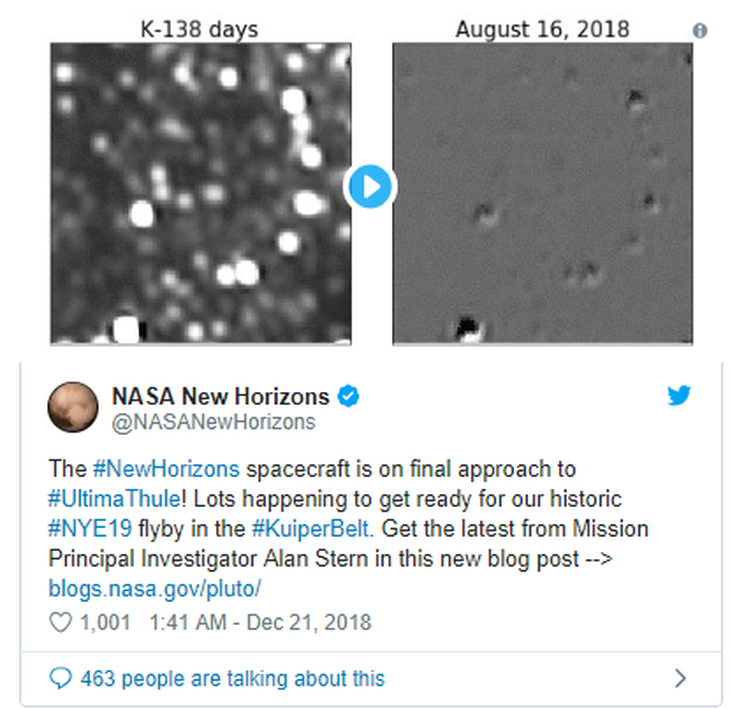Visit the blogs.nasa.gov/pluto/ link
The width and height of the screenshot is (730, 709).
[155, 589]
